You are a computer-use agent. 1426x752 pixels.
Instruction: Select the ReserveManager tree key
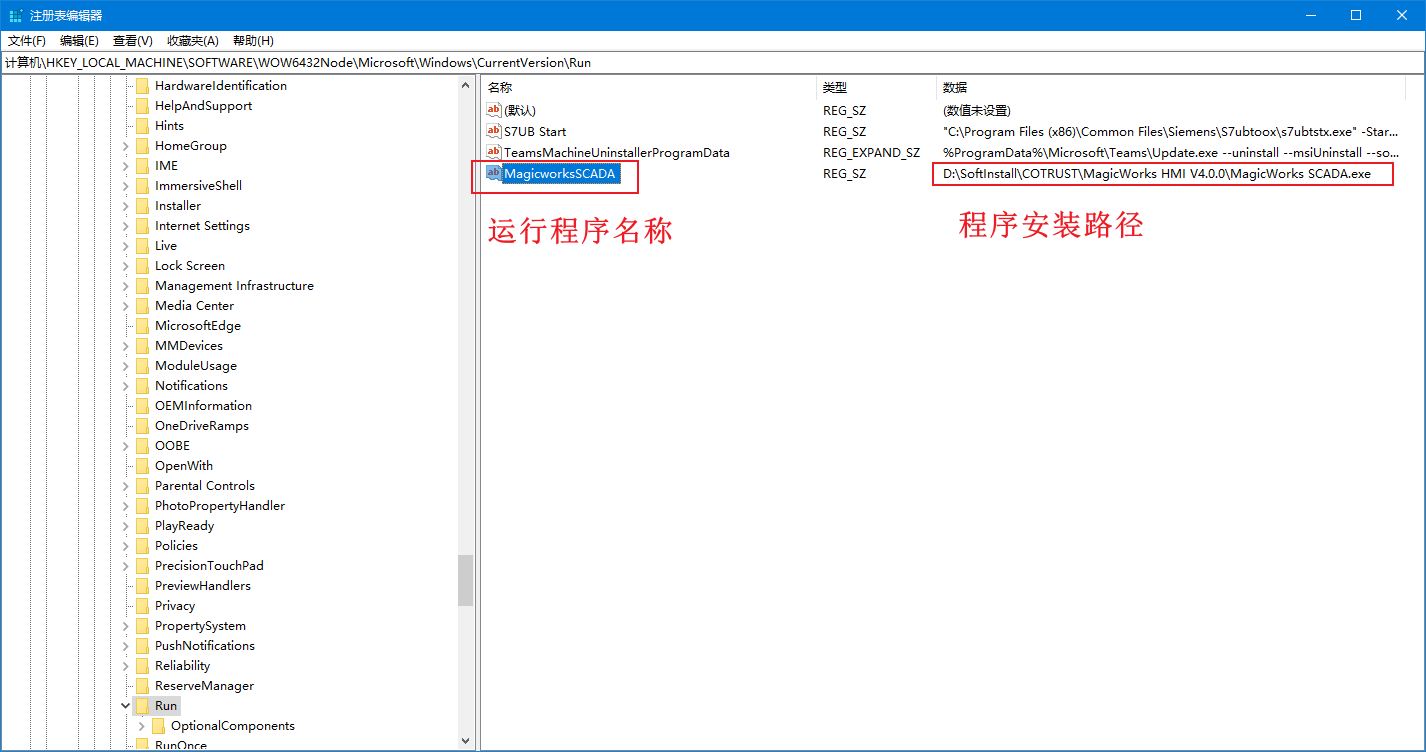(x=204, y=686)
